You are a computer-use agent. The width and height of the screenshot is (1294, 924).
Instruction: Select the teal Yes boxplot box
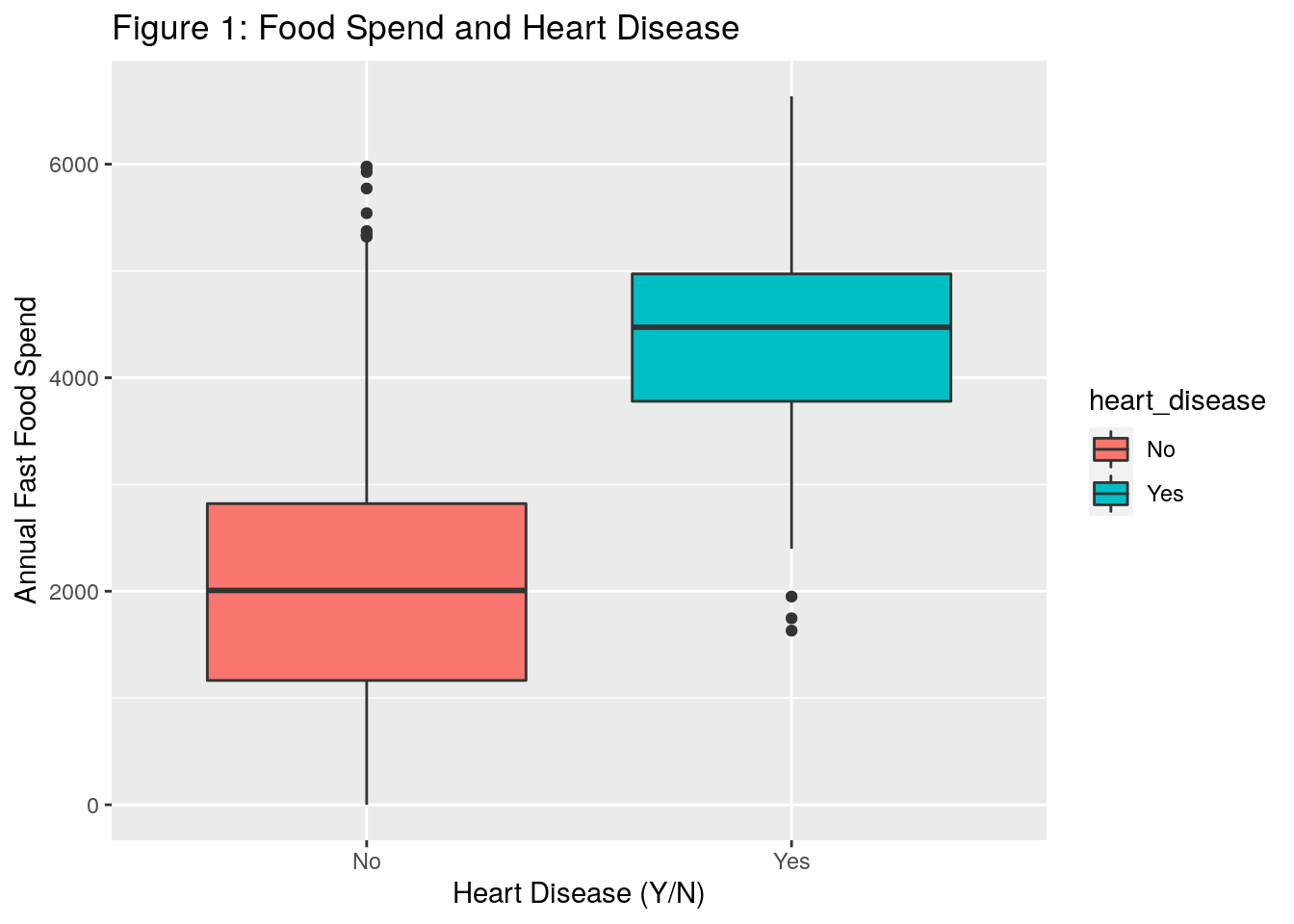point(791,366)
